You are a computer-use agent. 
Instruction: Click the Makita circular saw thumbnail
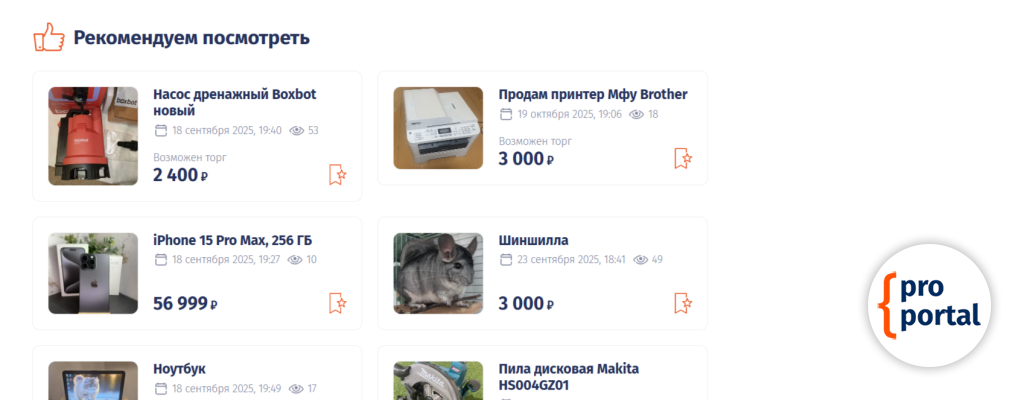pos(438,380)
